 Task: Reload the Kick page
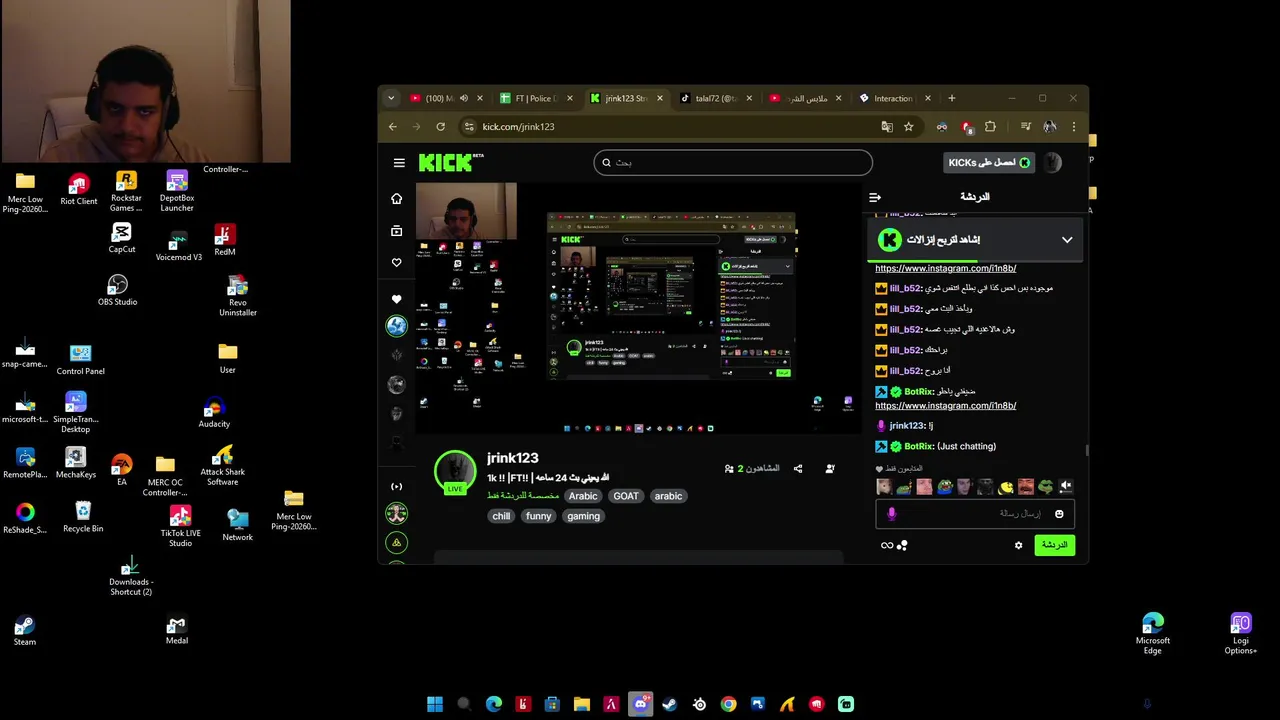(x=440, y=127)
